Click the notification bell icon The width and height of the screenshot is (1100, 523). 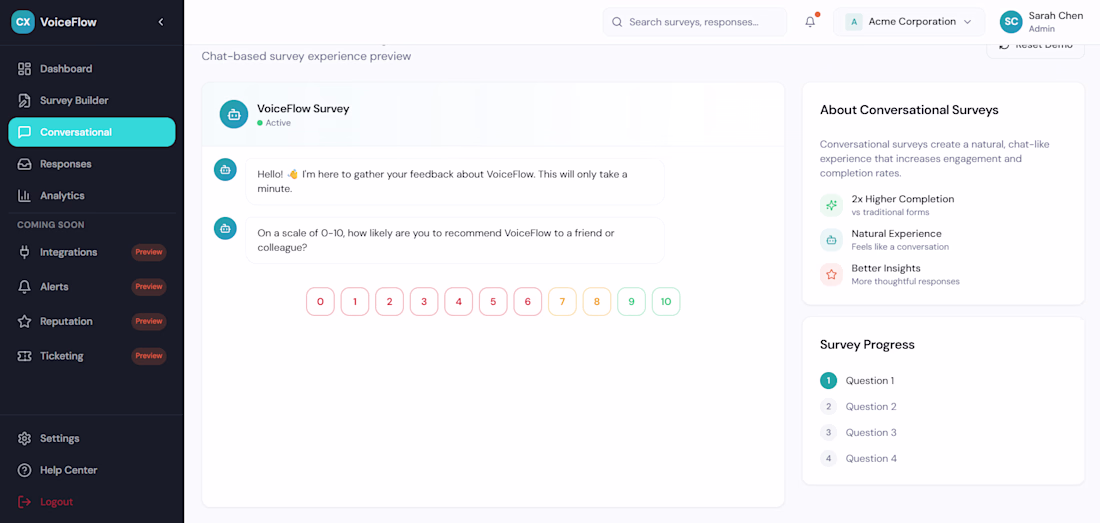pos(810,22)
